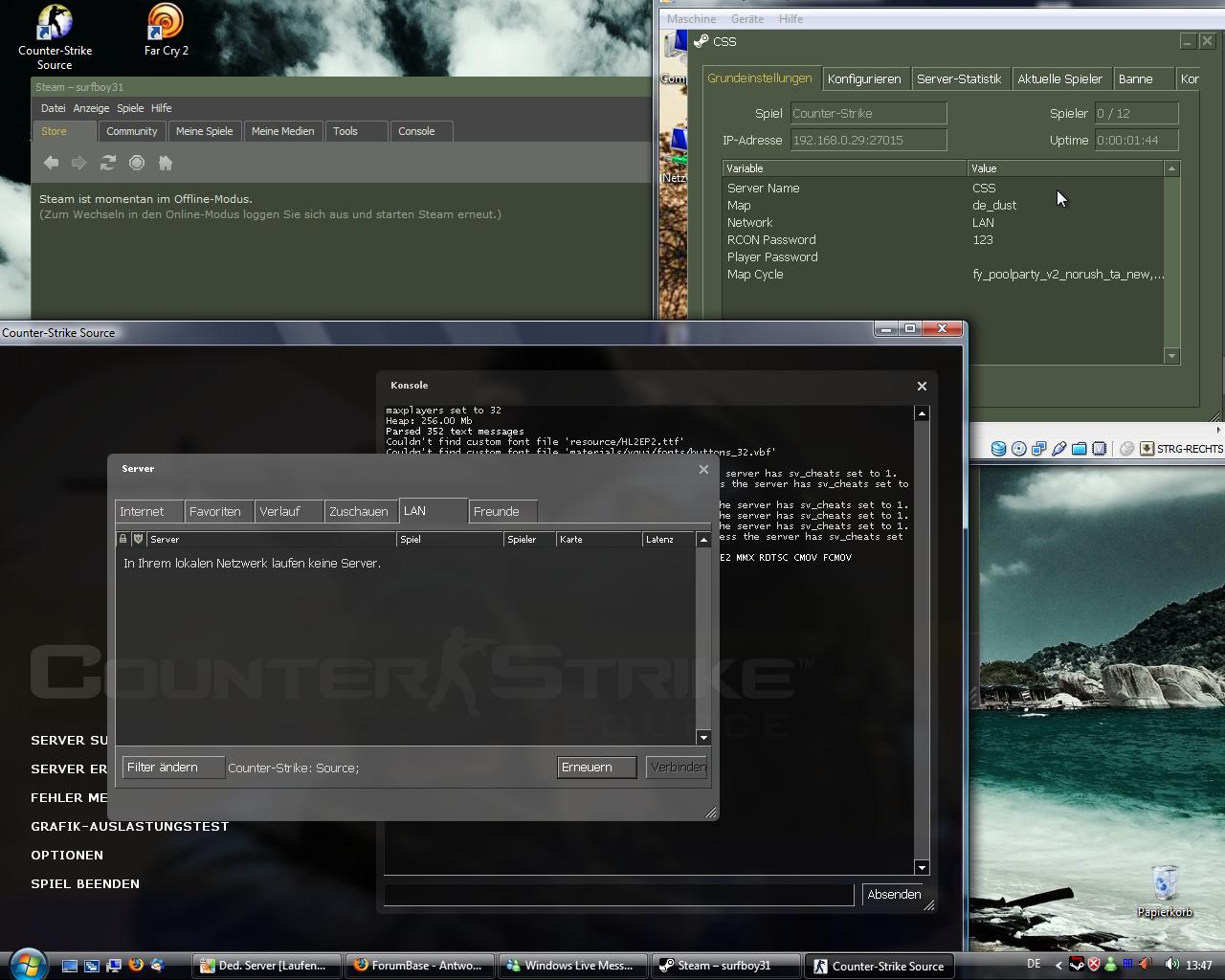Select the Favoriten tab in server browser
Image resolution: width=1225 pixels, height=980 pixels.
(219, 511)
